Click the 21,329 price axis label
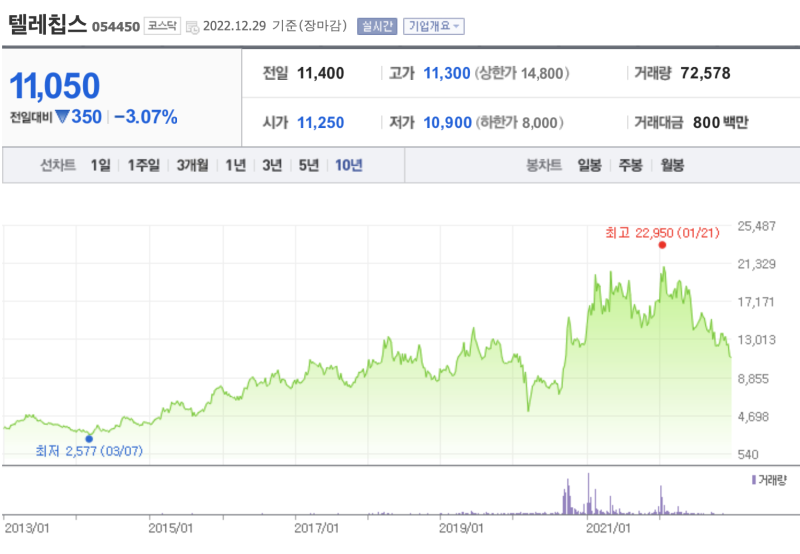The image size is (800, 554). pos(757,264)
